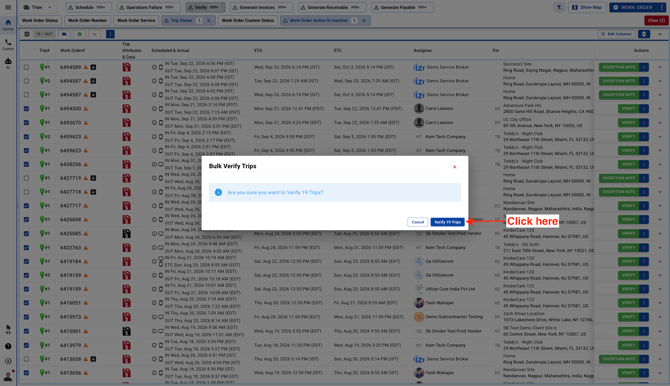
Task: Expand the chevron right of Edit Columns
Action: (660, 34)
